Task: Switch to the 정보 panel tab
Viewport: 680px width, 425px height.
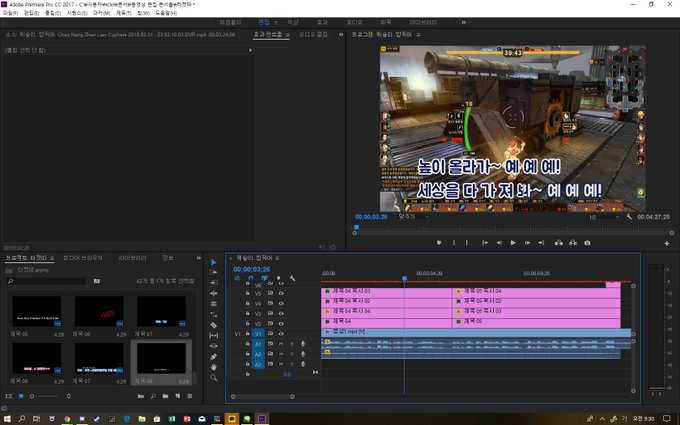Action: [x=168, y=258]
